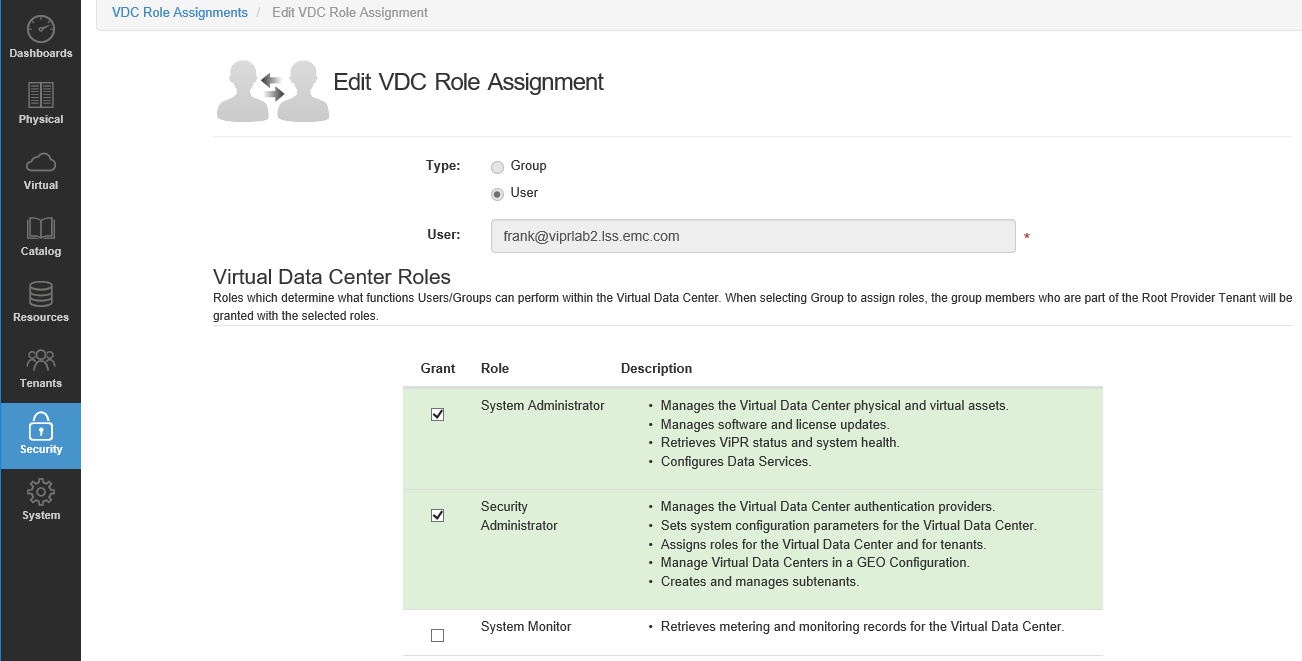Viewport: 1302px width, 661px height.
Task: Click 'Creates and manages subtenants.' text
Action: tap(760, 581)
